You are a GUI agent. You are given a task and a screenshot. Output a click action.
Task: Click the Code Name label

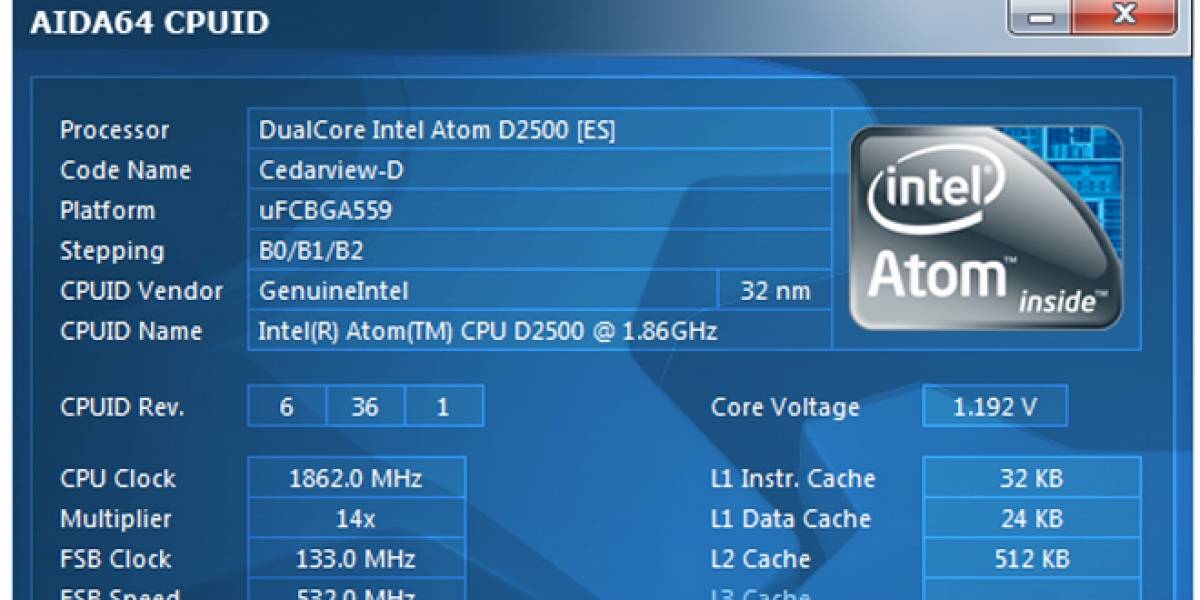pos(125,170)
